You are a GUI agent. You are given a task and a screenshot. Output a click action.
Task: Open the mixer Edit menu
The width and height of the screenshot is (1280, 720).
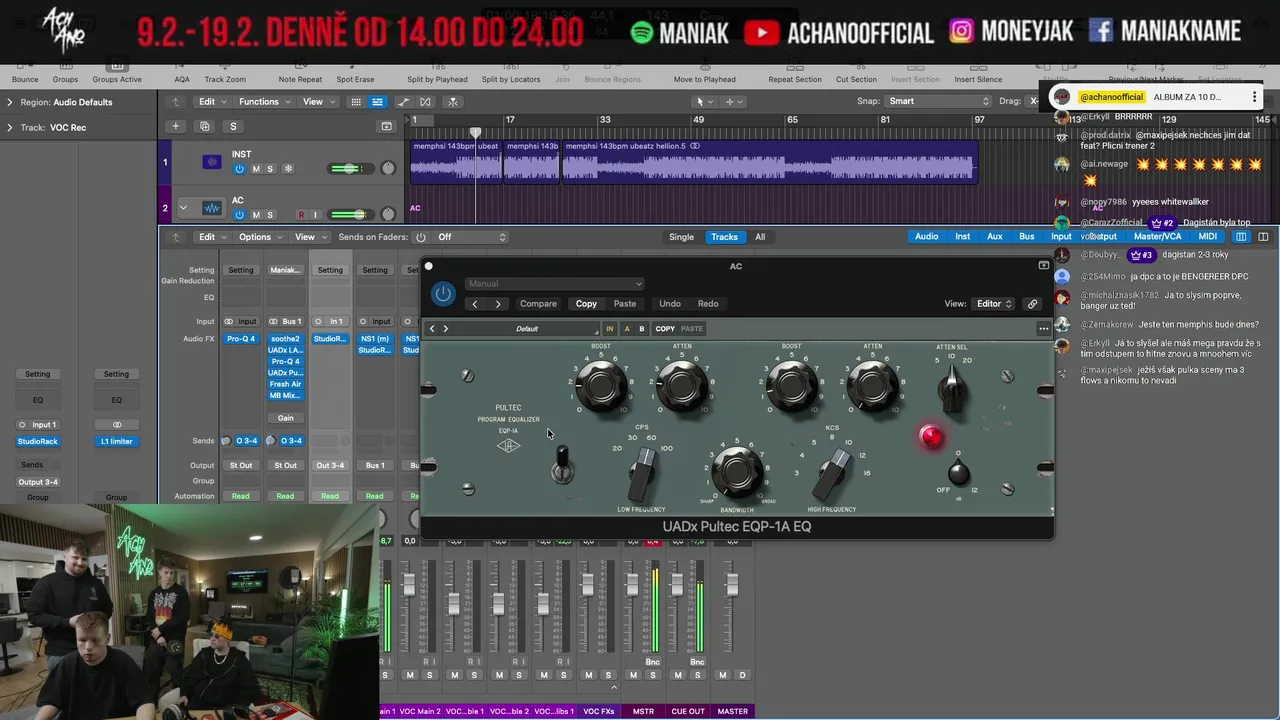tap(211, 237)
